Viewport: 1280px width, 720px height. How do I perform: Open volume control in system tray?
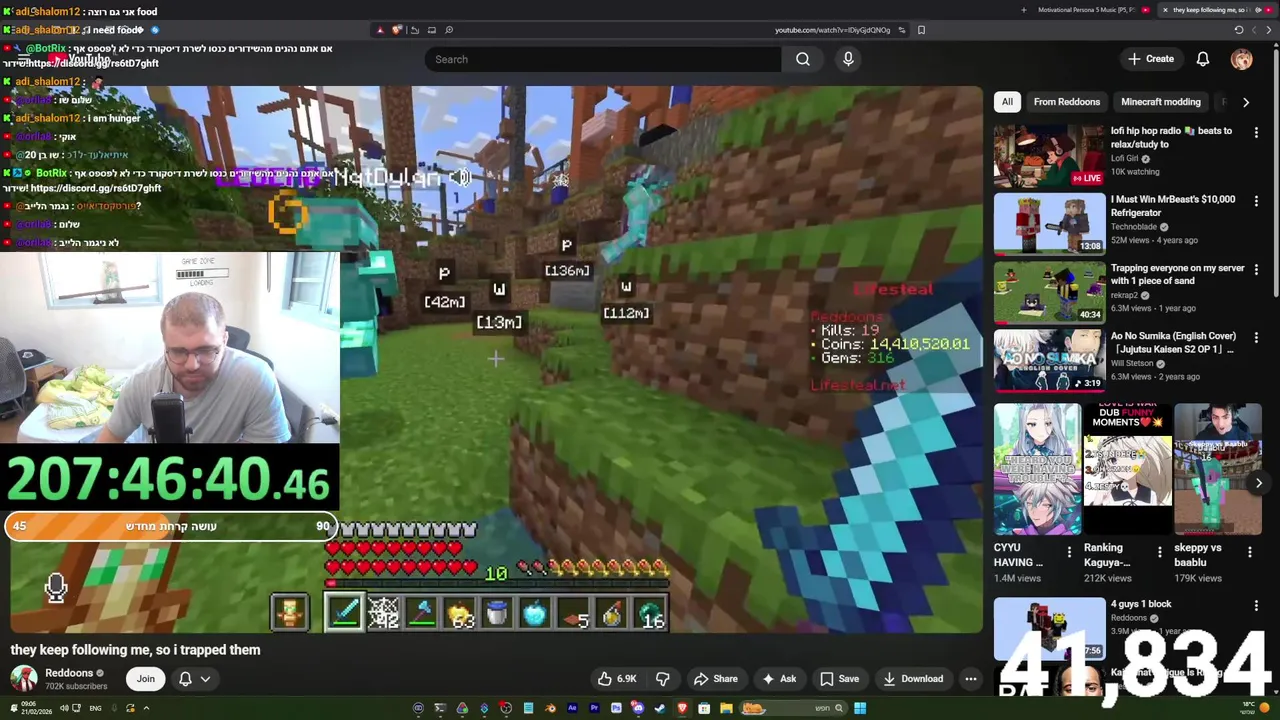pos(63,708)
